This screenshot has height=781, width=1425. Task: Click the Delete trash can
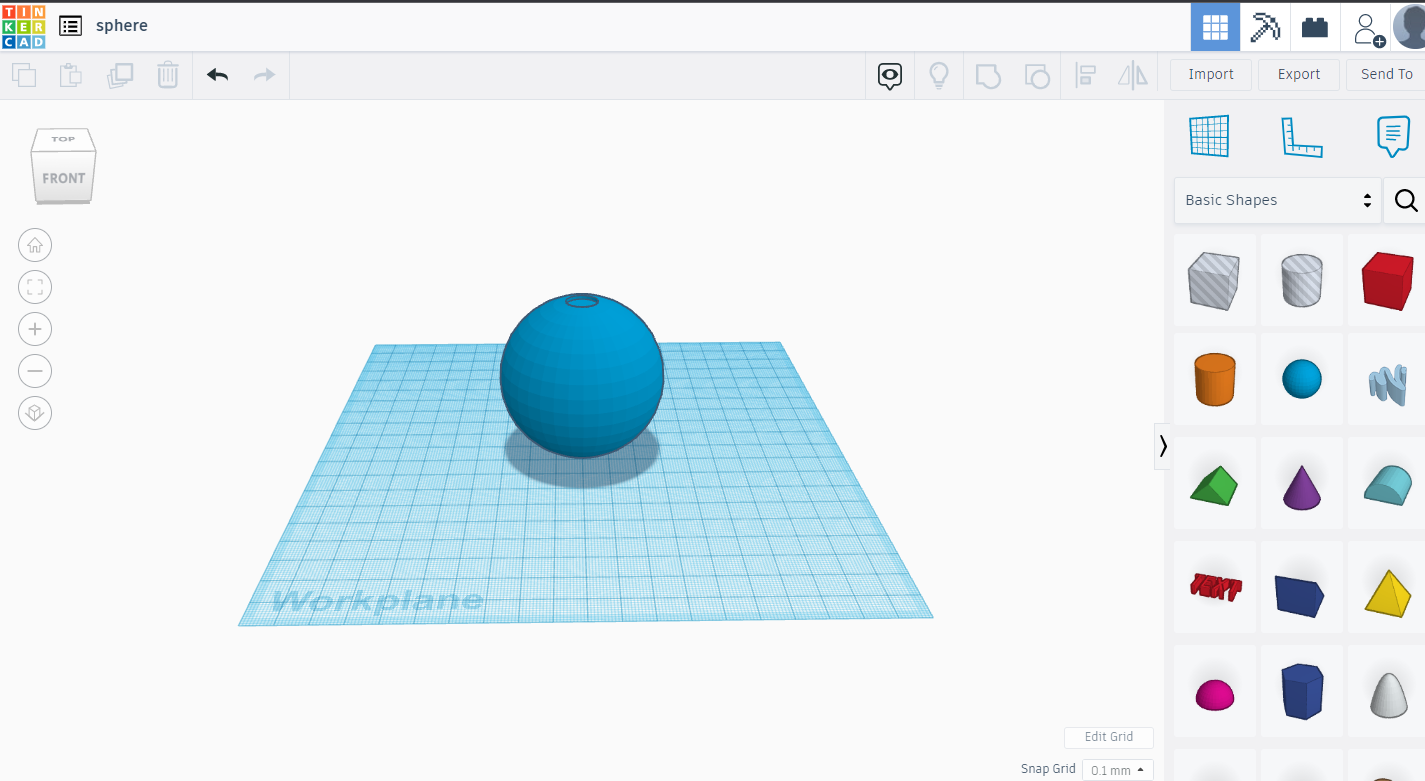click(168, 75)
